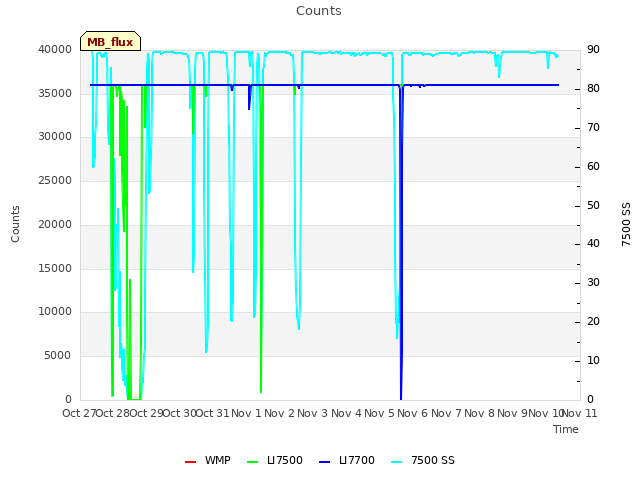Viewport: 640px width, 480px height.
Task: Click the right axis 80 tick label
Action: (x=593, y=89)
